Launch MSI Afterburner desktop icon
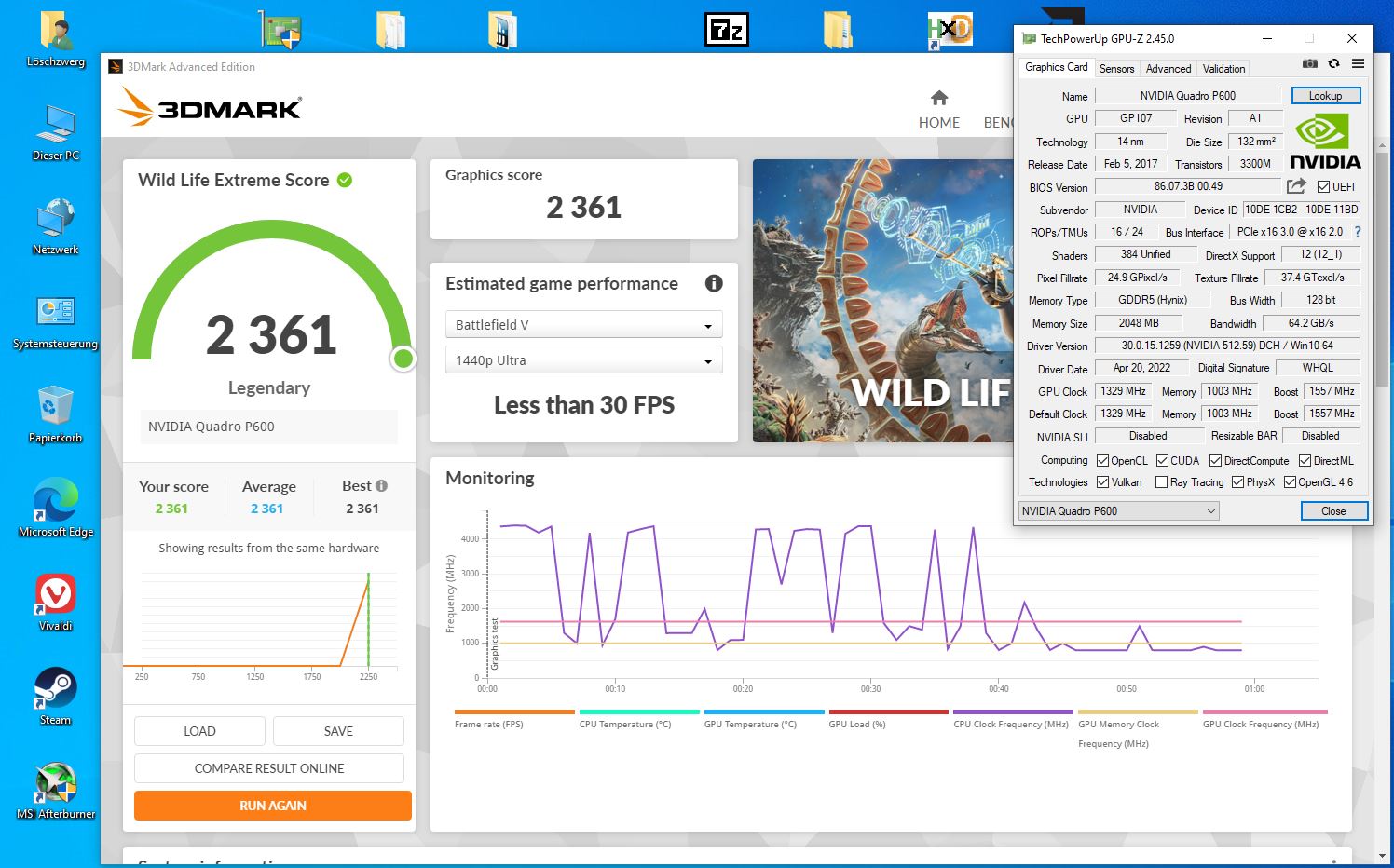 click(x=56, y=791)
